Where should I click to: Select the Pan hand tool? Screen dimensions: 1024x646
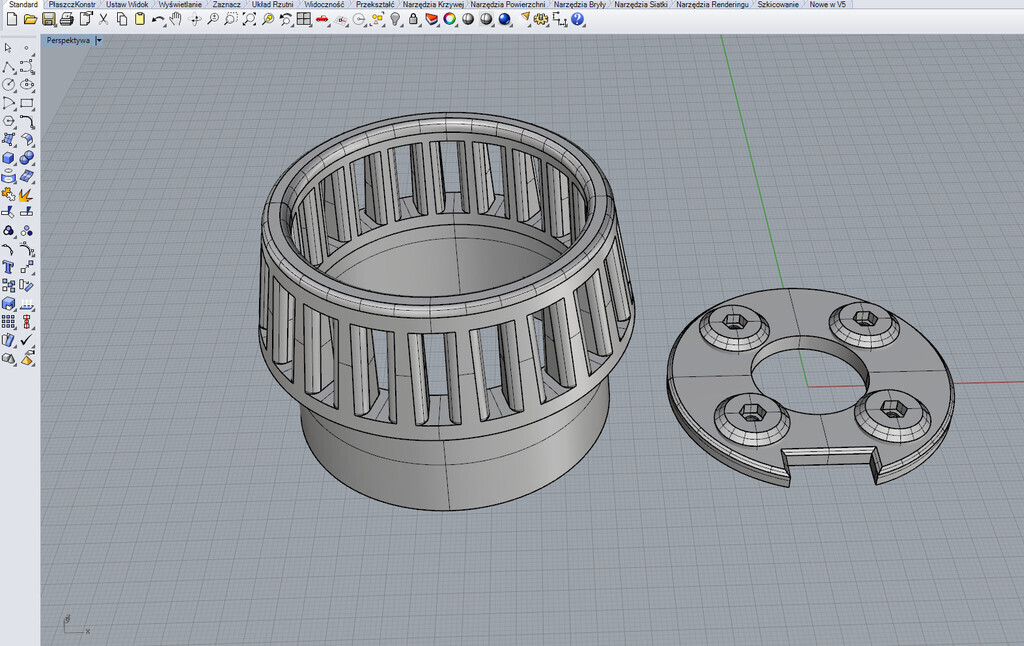176,19
